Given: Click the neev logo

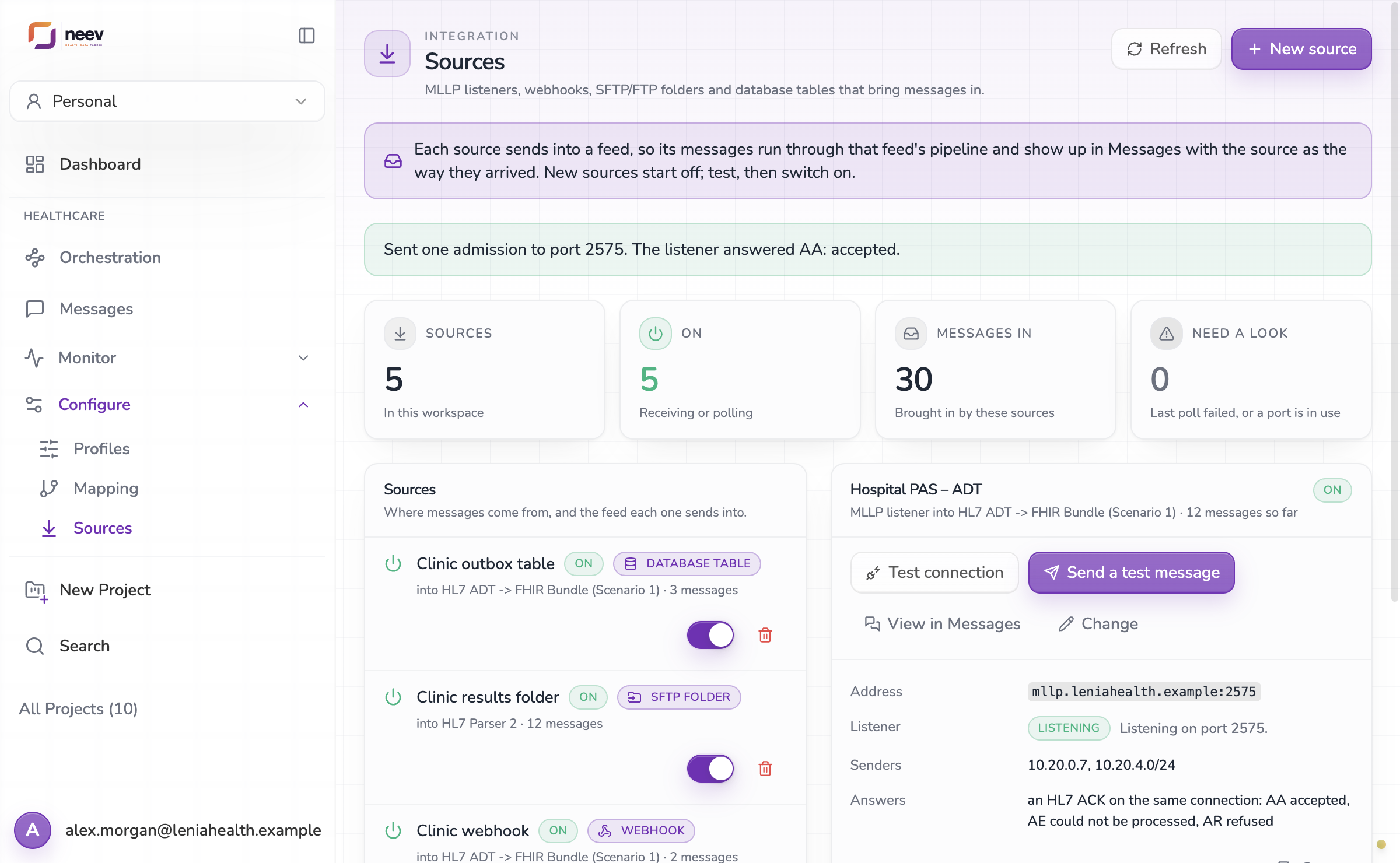Looking at the screenshot, I should [66, 36].
